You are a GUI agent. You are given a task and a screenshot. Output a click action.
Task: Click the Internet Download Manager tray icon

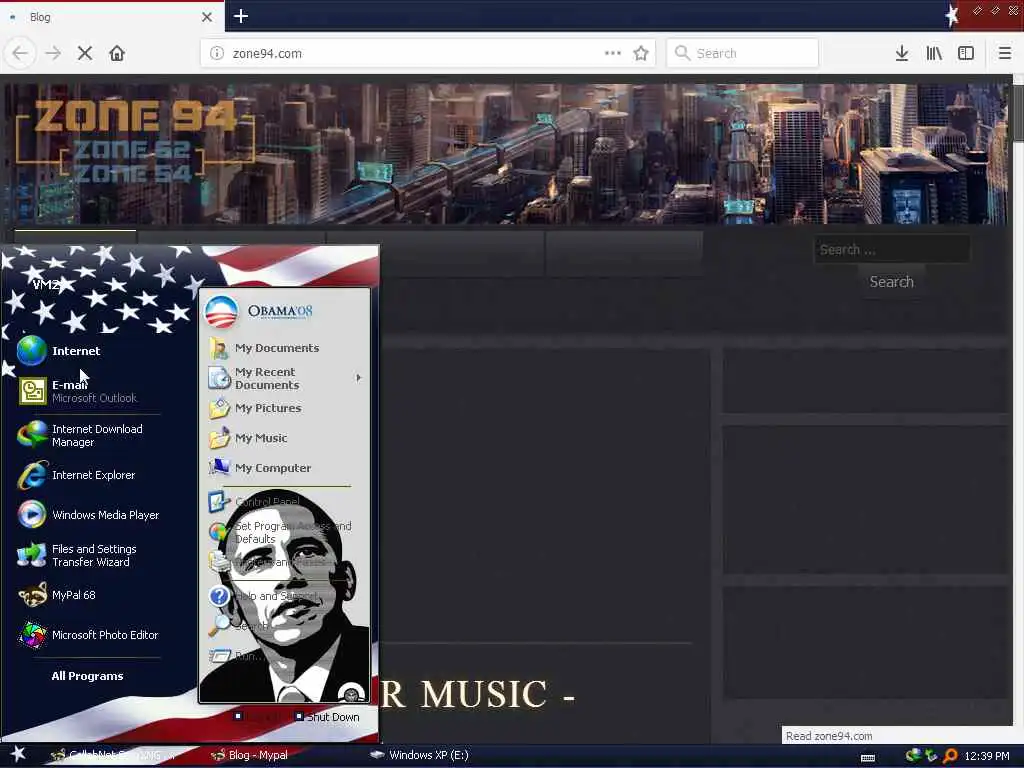pyautogui.click(x=913, y=756)
